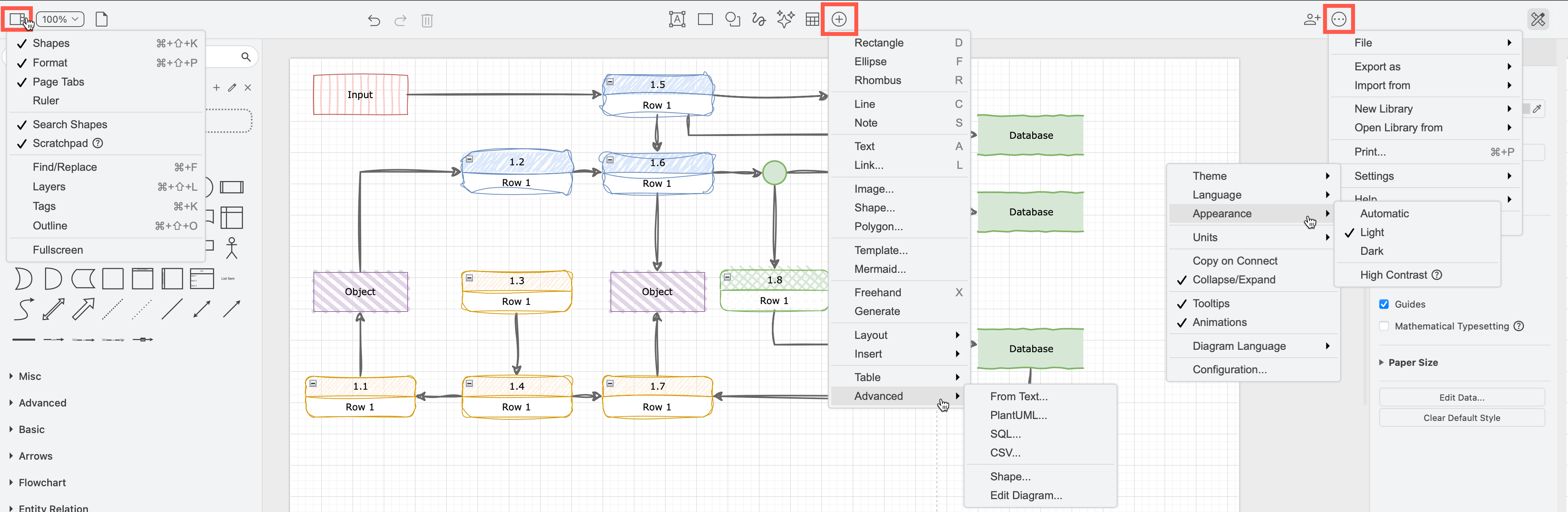Close the scratchpad with the x icon
The width and height of the screenshot is (1568, 512).
click(x=248, y=88)
